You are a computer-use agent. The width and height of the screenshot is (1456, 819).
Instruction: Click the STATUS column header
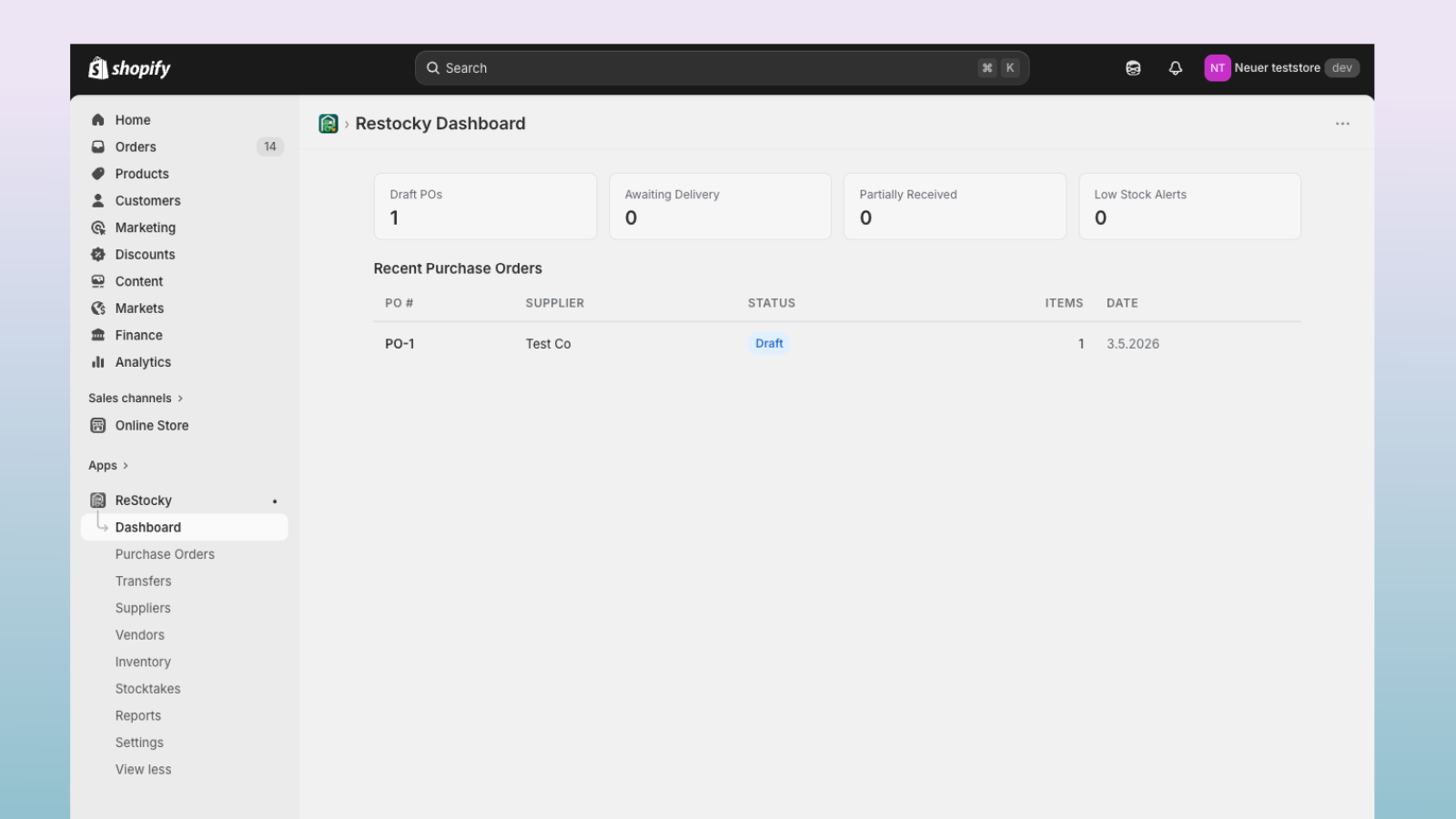(772, 303)
